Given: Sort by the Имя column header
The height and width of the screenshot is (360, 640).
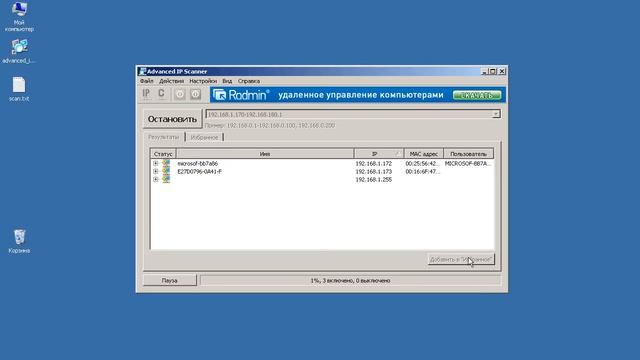Looking at the screenshot, I should [265, 154].
